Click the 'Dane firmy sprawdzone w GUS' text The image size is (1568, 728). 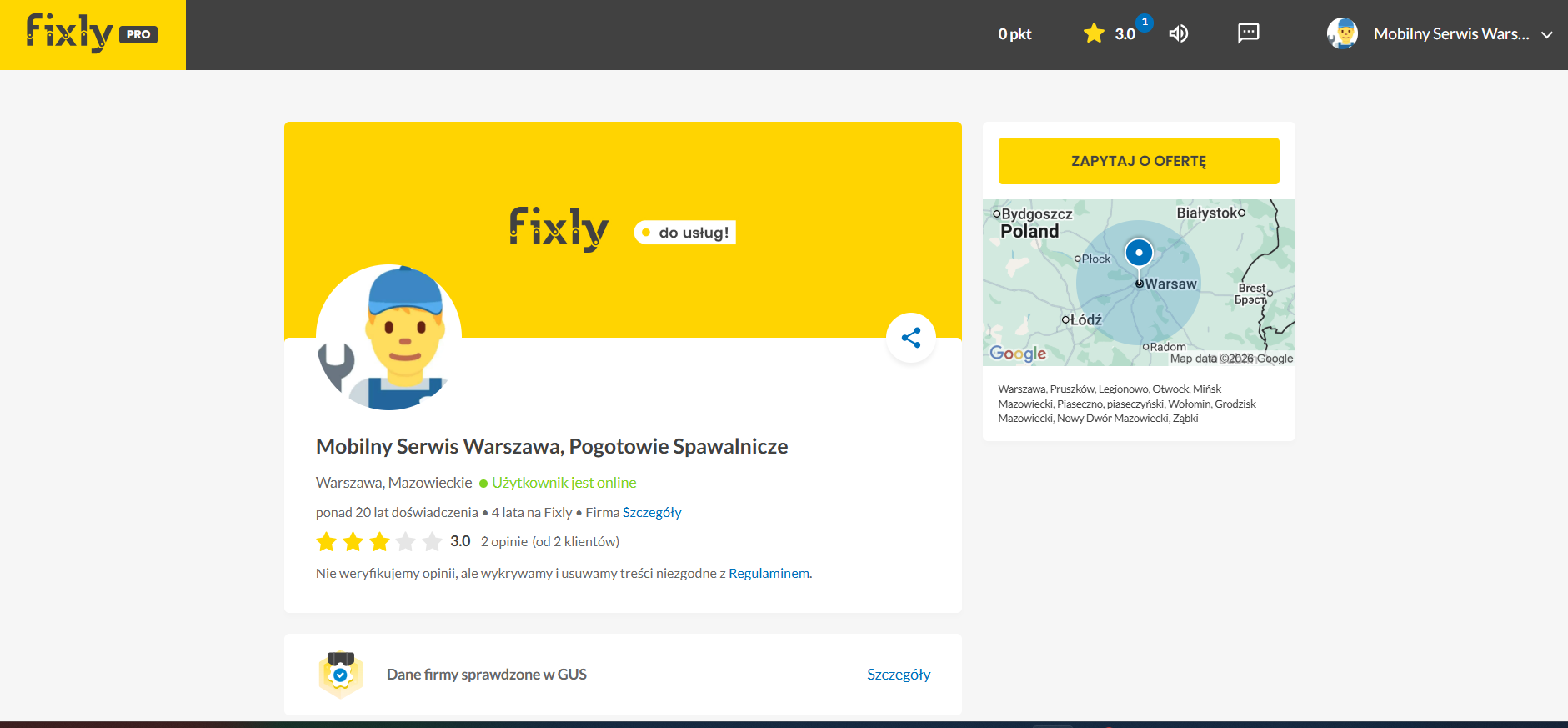pos(487,675)
